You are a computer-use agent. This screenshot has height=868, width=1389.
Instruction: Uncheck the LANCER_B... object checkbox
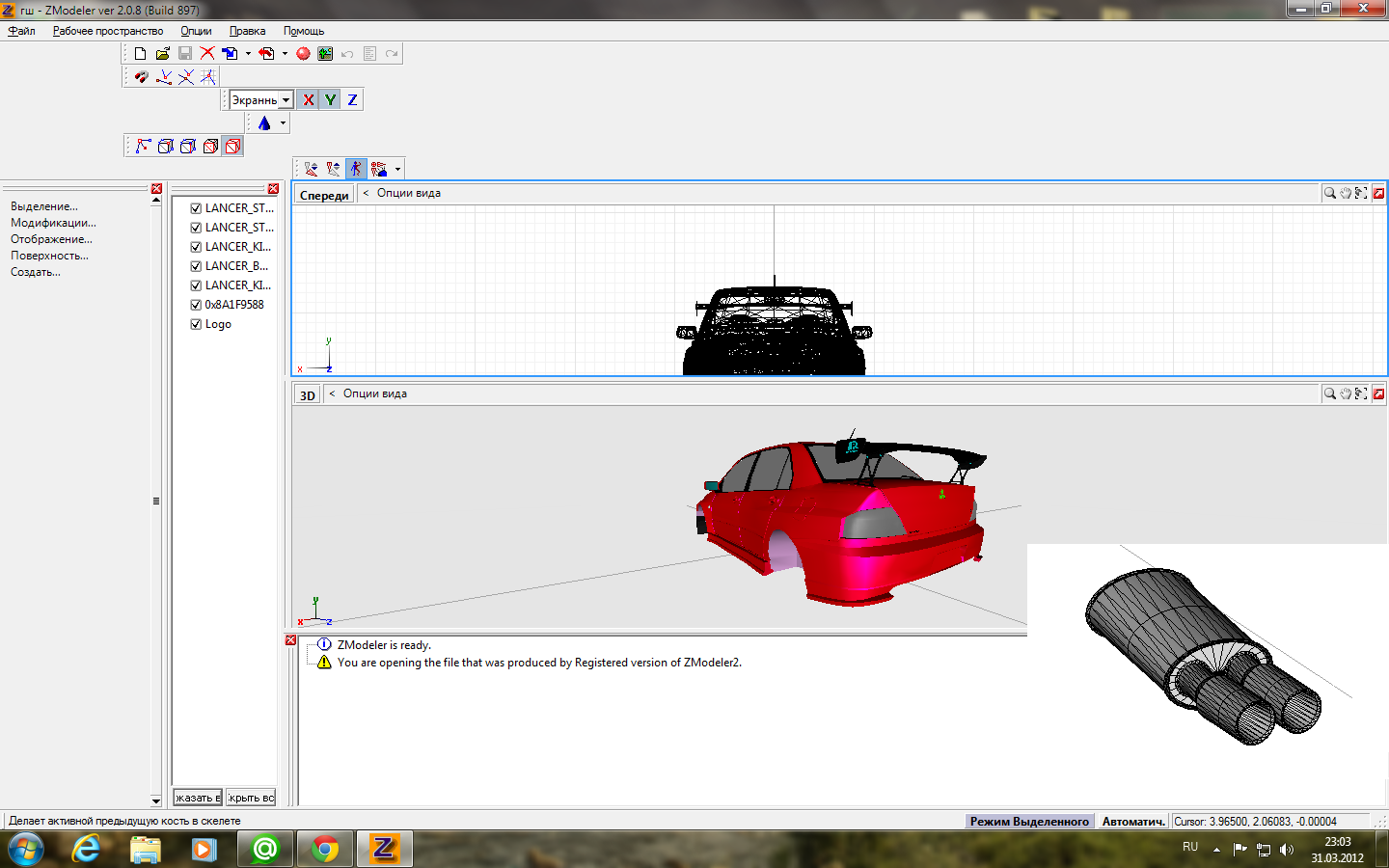(x=196, y=266)
